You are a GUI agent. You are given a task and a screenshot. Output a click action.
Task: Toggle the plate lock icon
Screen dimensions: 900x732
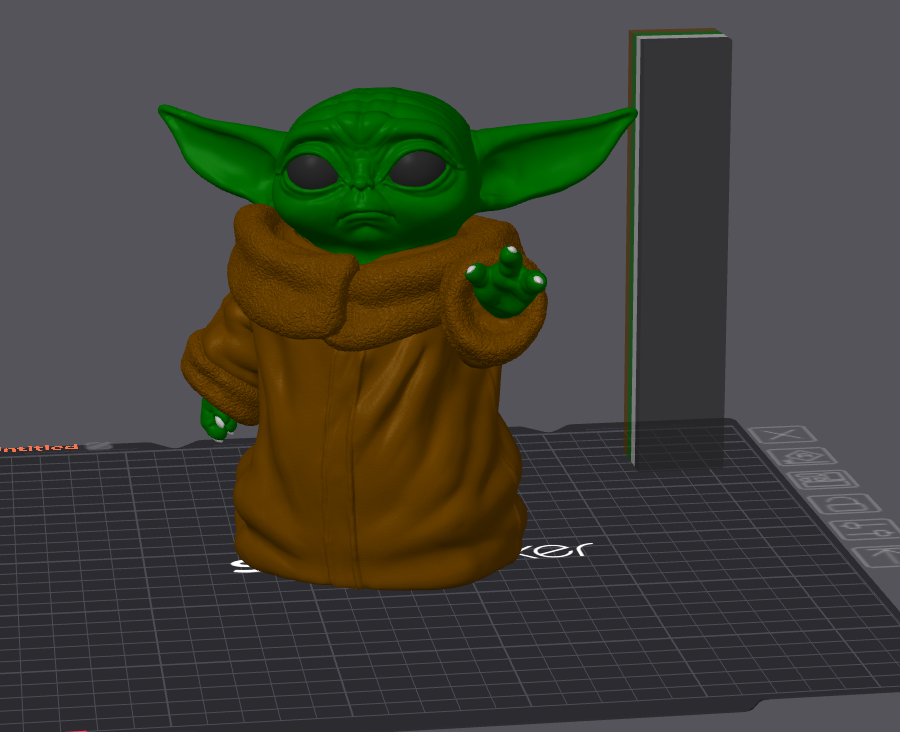point(844,505)
